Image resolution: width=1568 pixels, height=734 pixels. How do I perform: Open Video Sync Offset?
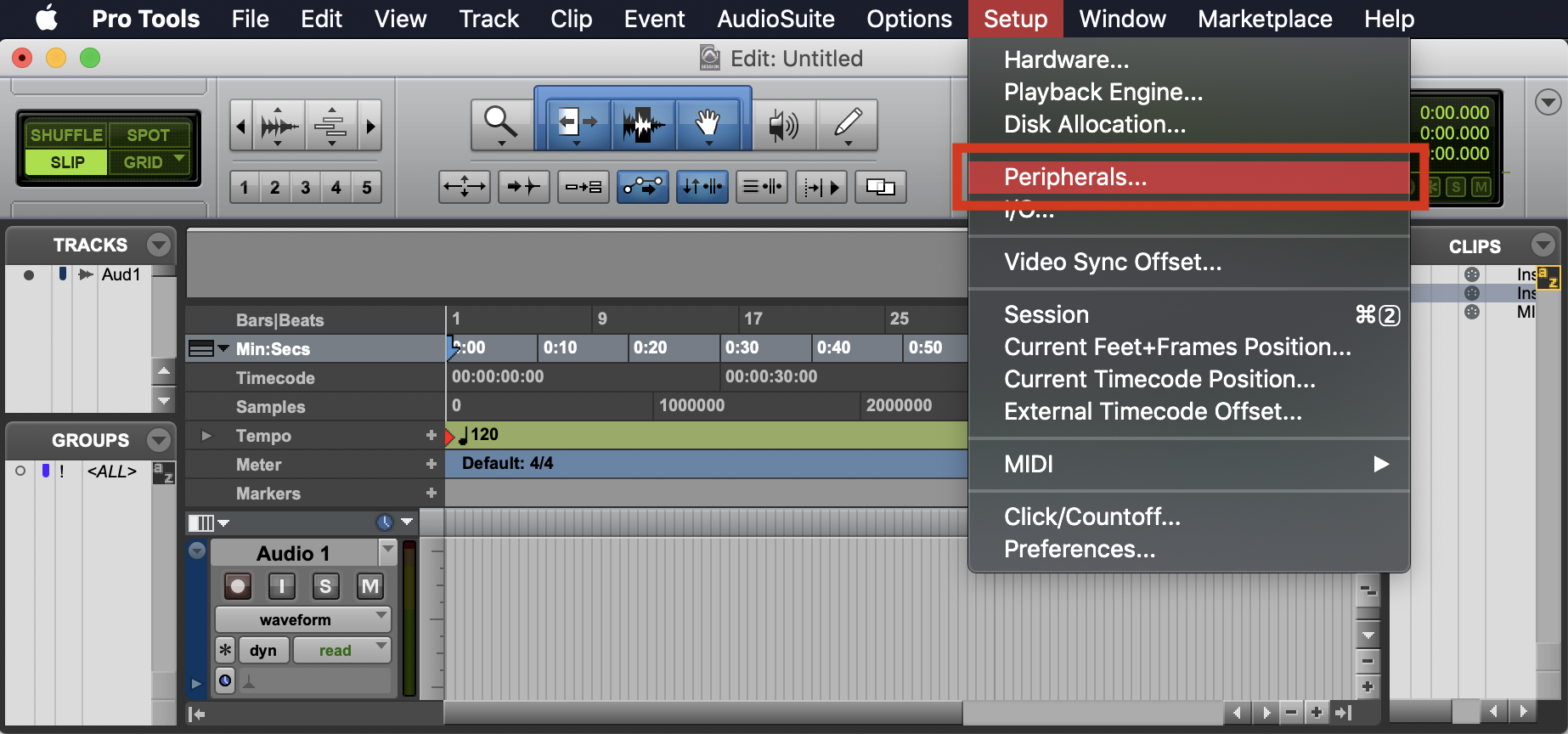point(1189,262)
